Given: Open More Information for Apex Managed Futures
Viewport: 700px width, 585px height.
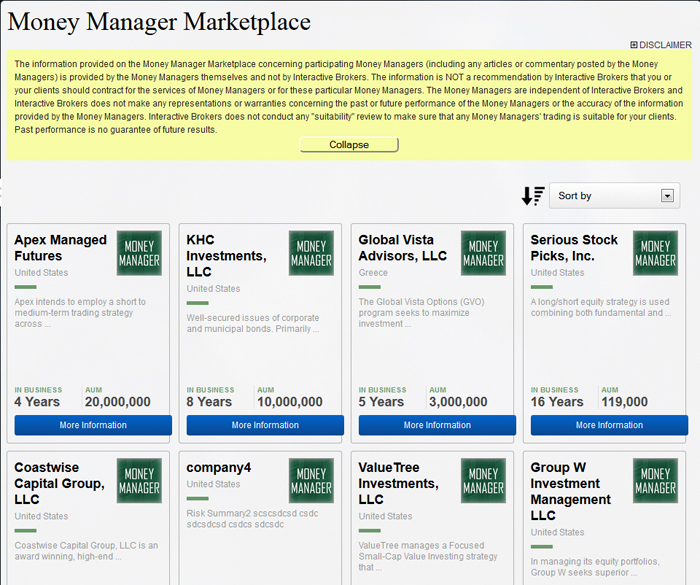Looking at the screenshot, I should click(x=93, y=425).
